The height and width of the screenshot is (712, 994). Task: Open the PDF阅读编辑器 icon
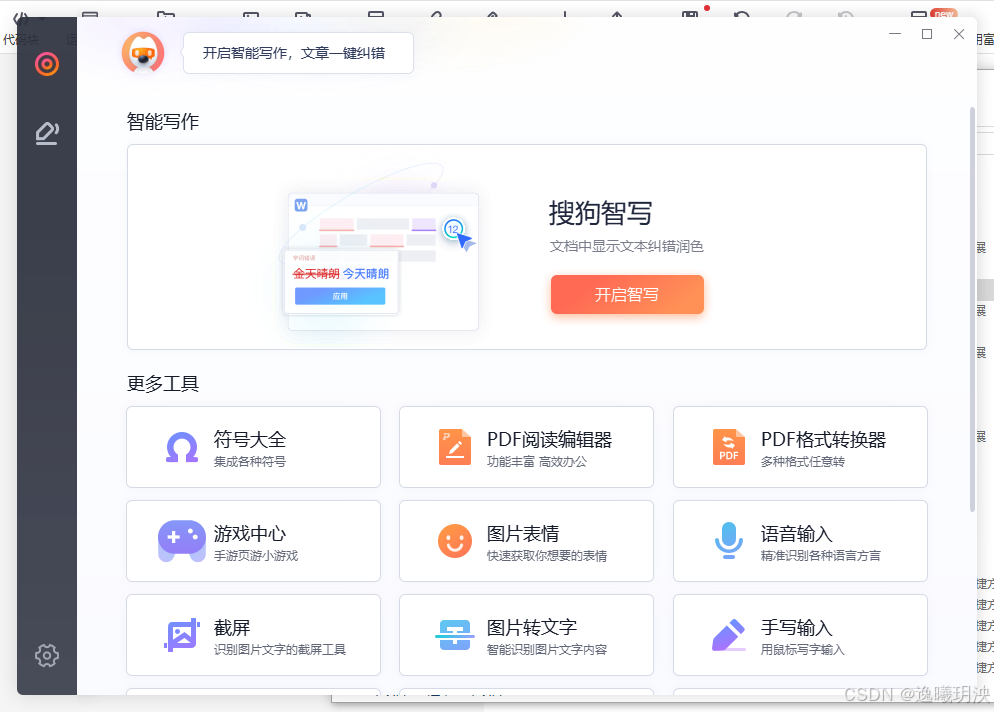pyautogui.click(x=455, y=447)
